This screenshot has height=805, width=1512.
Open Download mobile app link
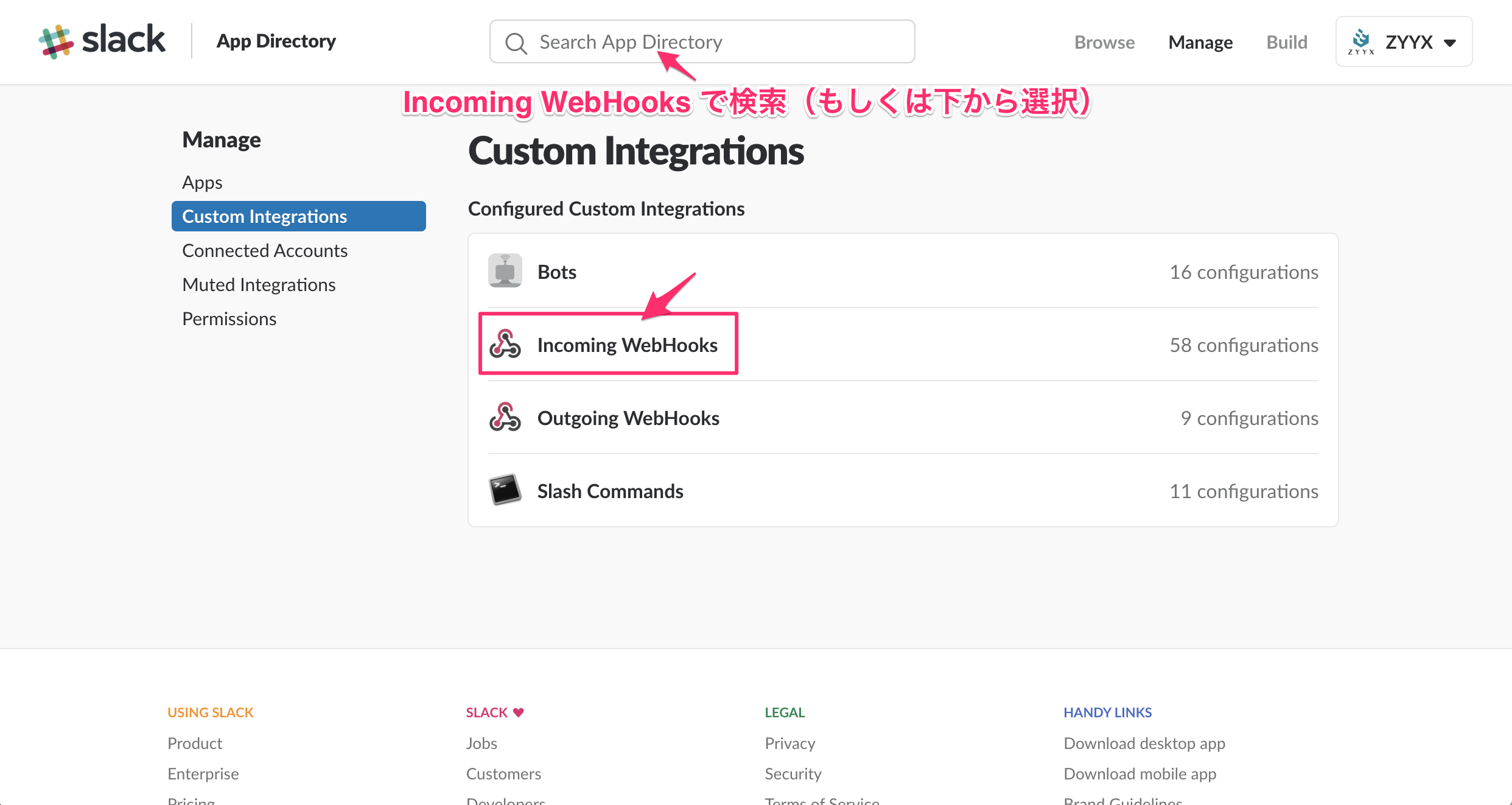[x=1139, y=773]
